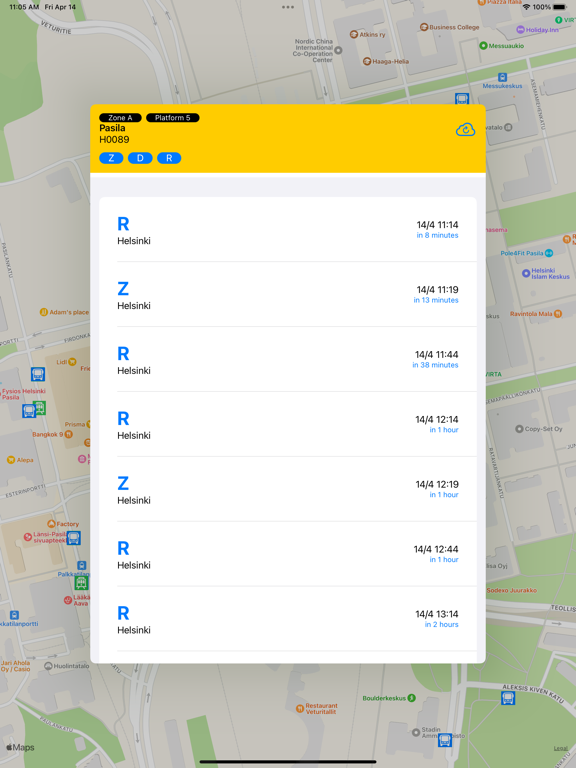Tap the Wi-Fi status icon
This screenshot has width=576, height=768.
pos(527,7)
